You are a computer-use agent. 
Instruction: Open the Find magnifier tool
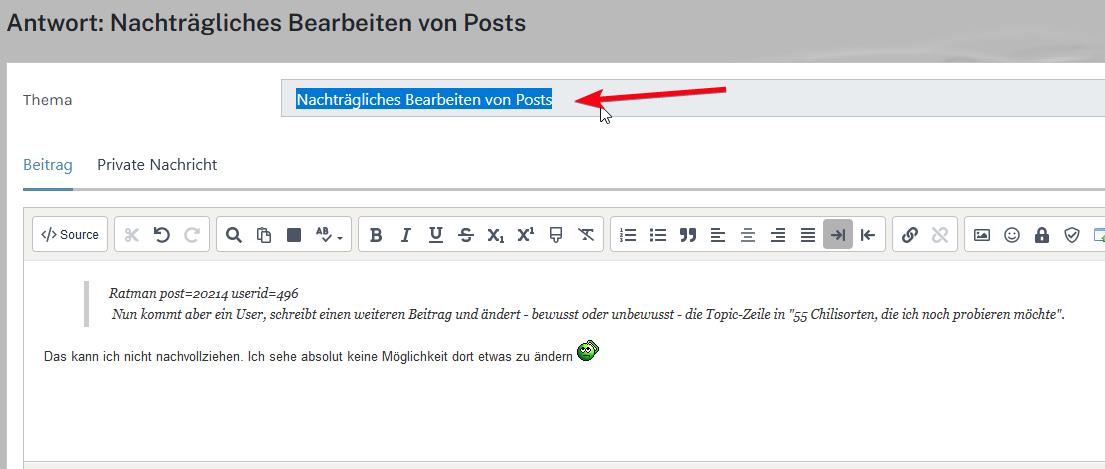233,235
